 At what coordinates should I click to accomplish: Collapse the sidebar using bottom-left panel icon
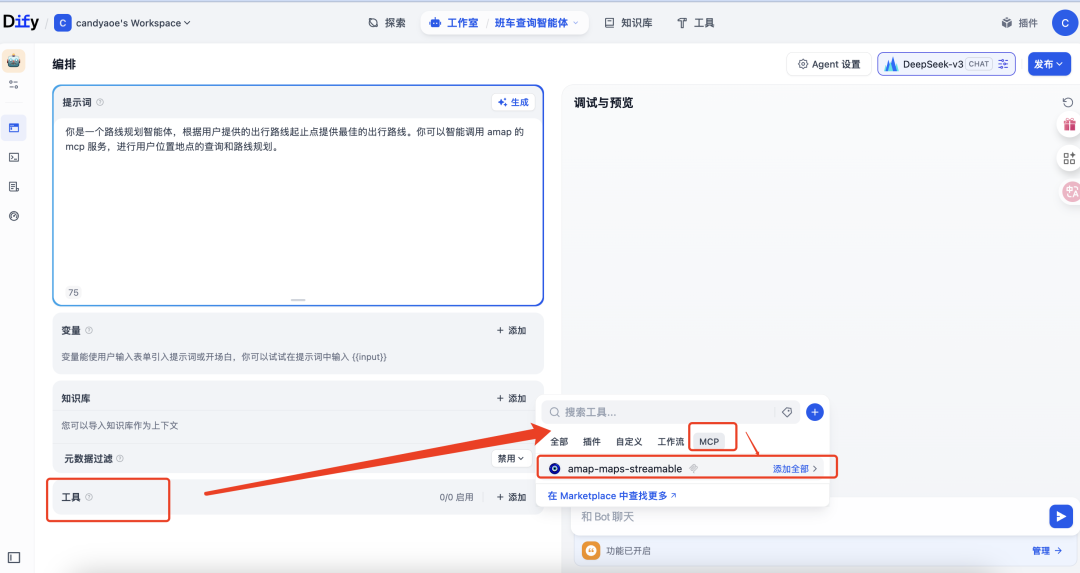[14, 557]
